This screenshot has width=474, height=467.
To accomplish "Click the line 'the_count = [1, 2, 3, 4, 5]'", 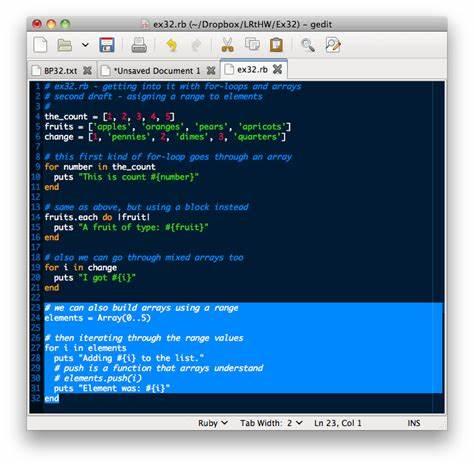I will tap(109, 117).
